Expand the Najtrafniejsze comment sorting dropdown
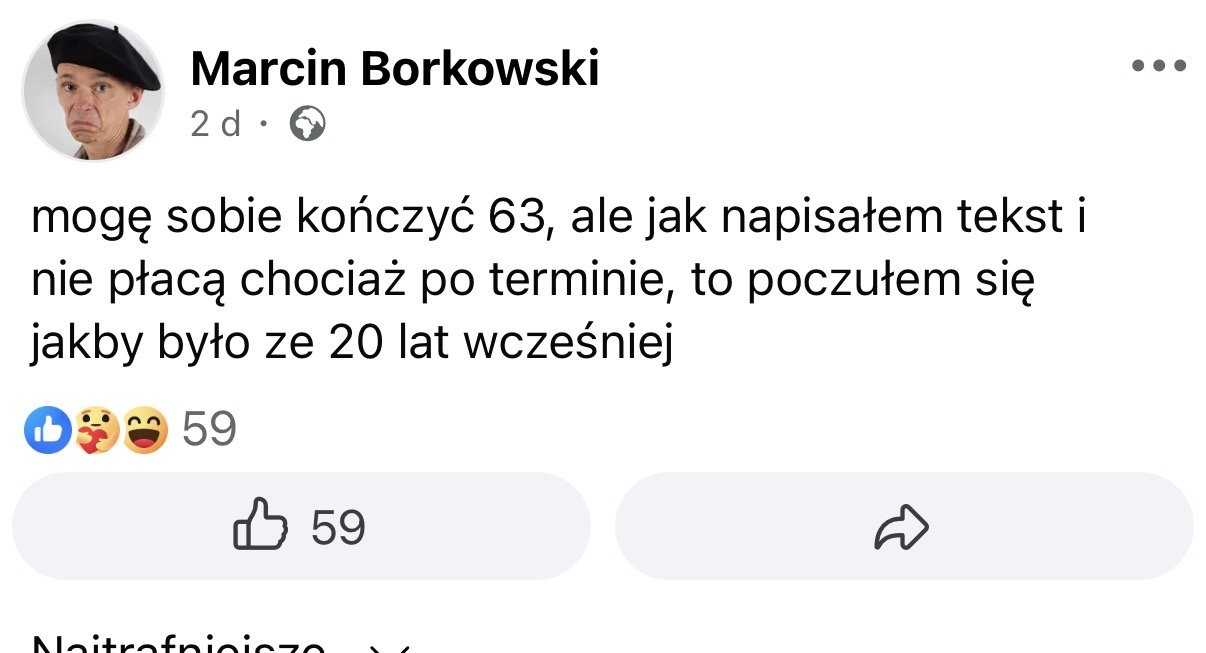The height and width of the screenshot is (653, 1206). pos(180,645)
